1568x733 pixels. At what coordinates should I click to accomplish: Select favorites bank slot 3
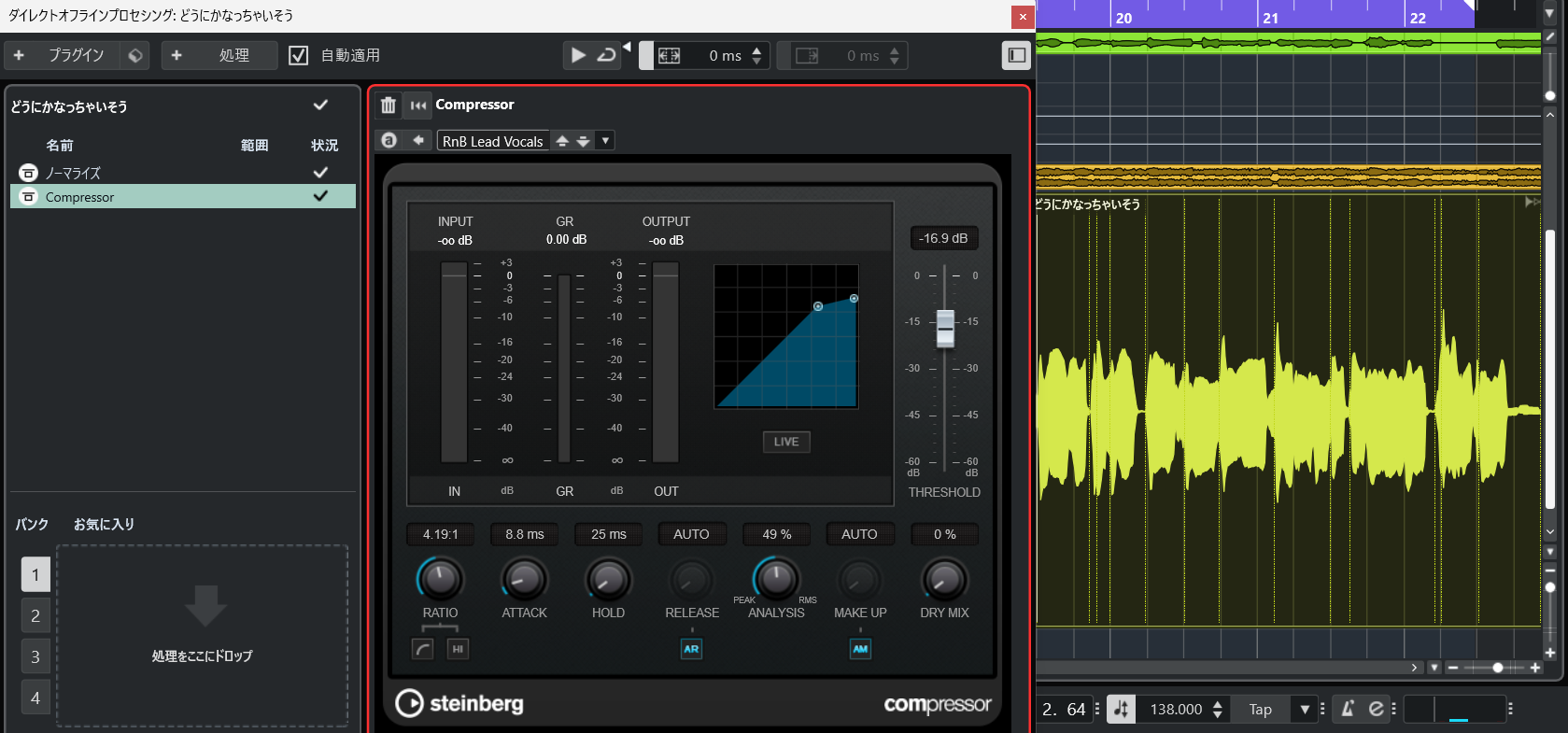[x=35, y=656]
